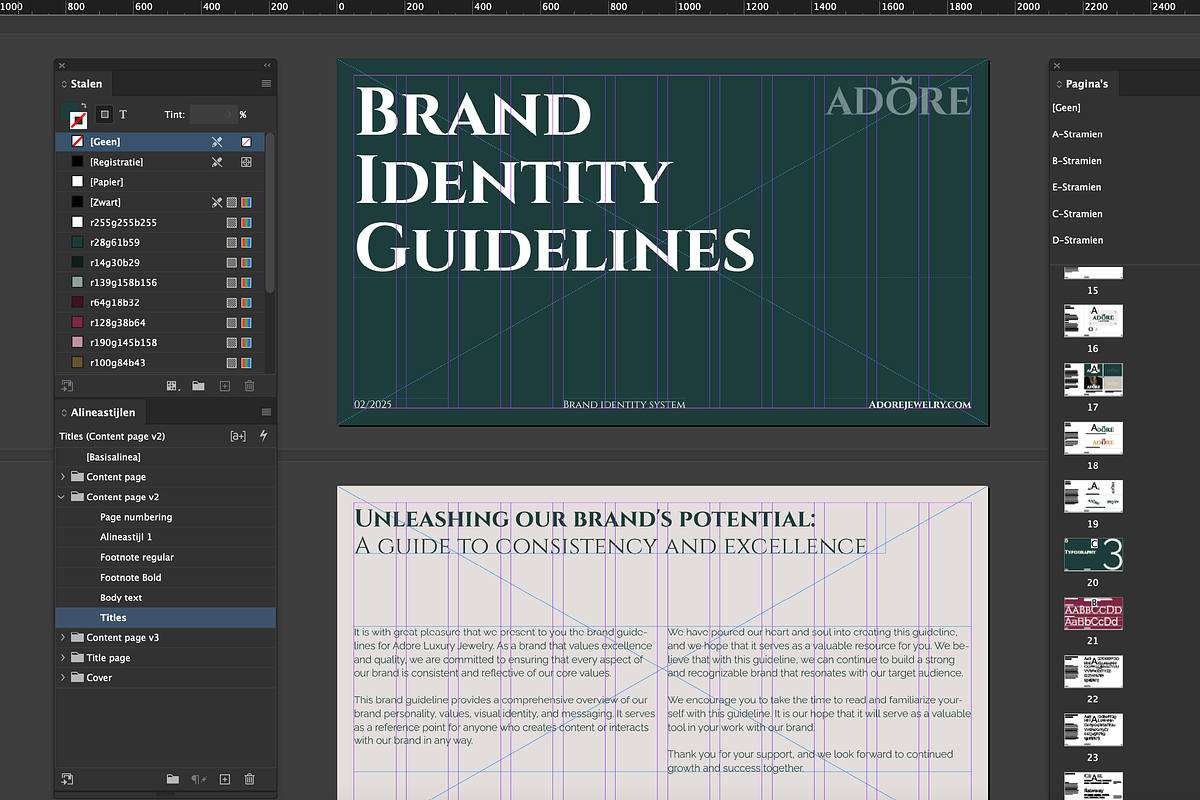This screenshot has height=800, width=1200.
Task: Click non-editable pencil icon on [Registratie] row
Action: point(217,162)
